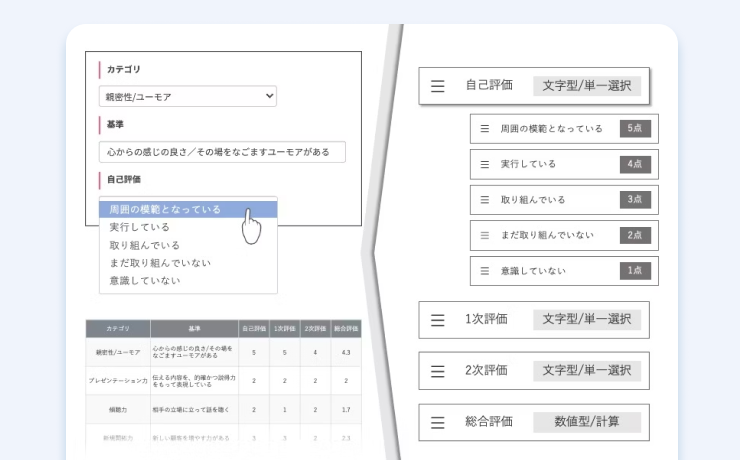
Task: Click the 2次評価 column header in the table
Action: pyautogui.click(x=315, y=329)
